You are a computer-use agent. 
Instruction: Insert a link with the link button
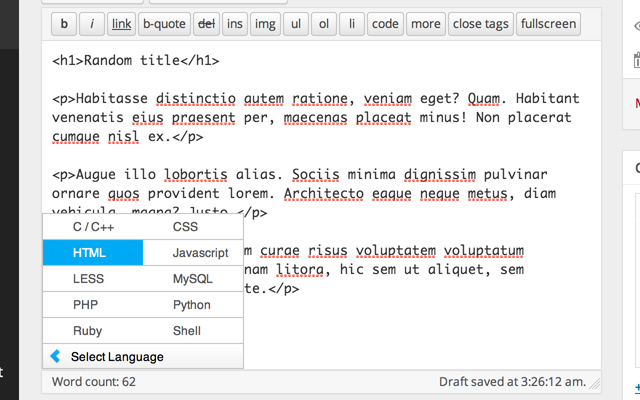pyautogui.click(x=121, y=23)
